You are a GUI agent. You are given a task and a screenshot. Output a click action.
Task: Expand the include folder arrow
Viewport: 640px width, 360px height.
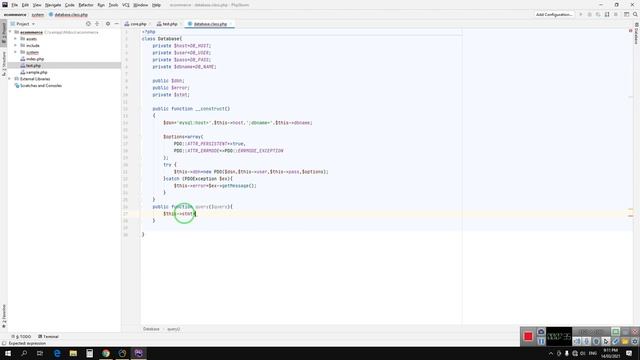[x=16, y=45]
